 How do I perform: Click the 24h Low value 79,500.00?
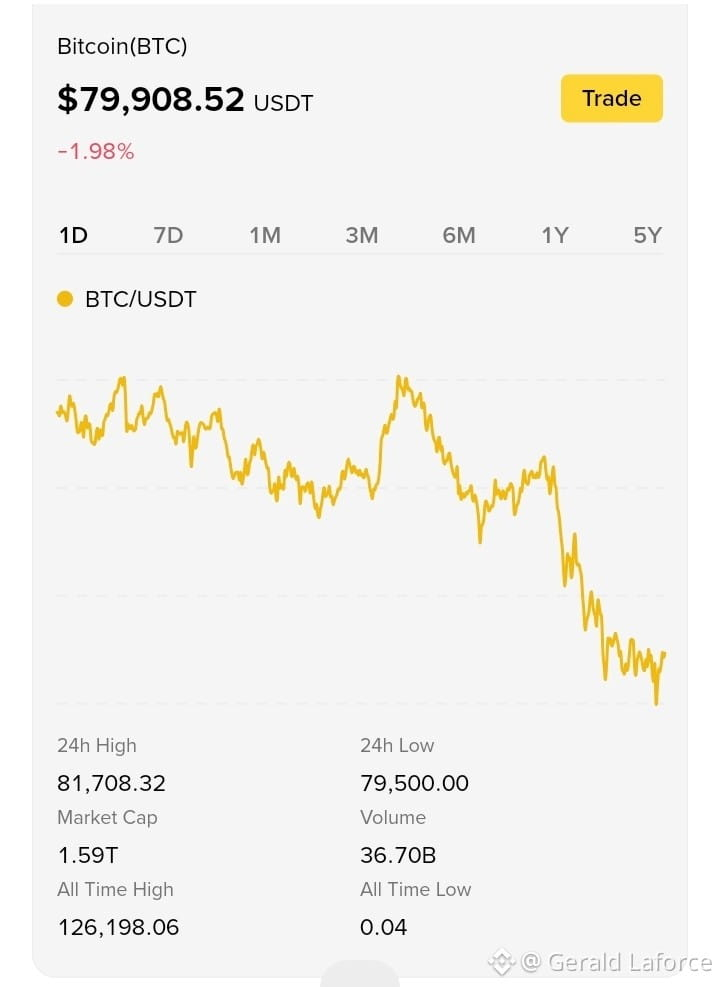point(414,783)
